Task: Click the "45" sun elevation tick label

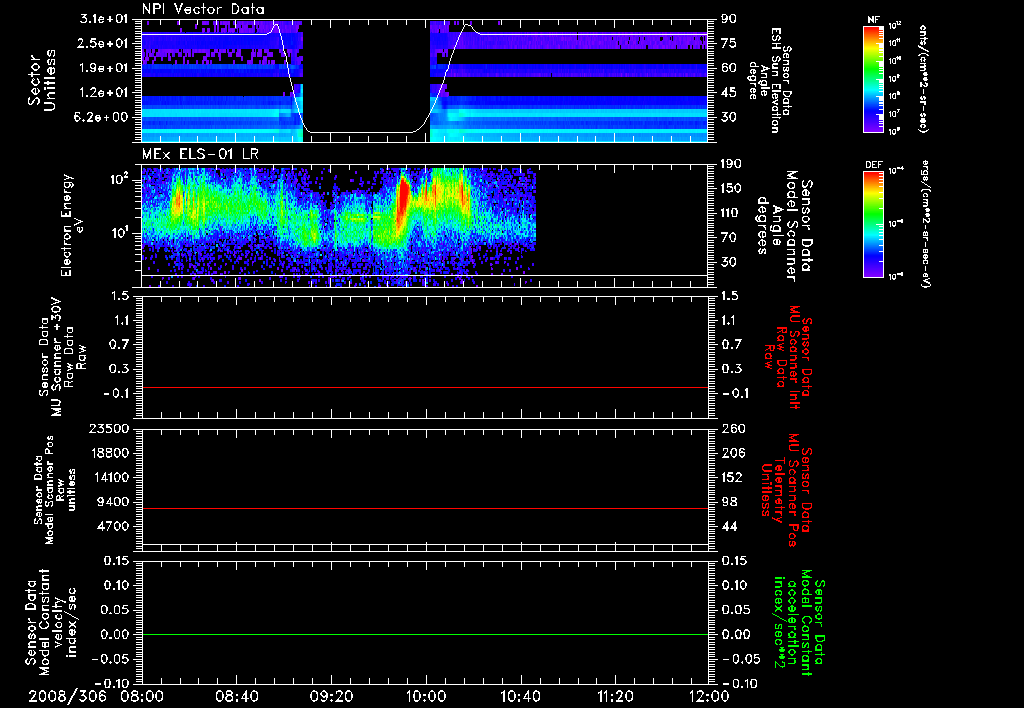Action: click(x=728, y=93)
